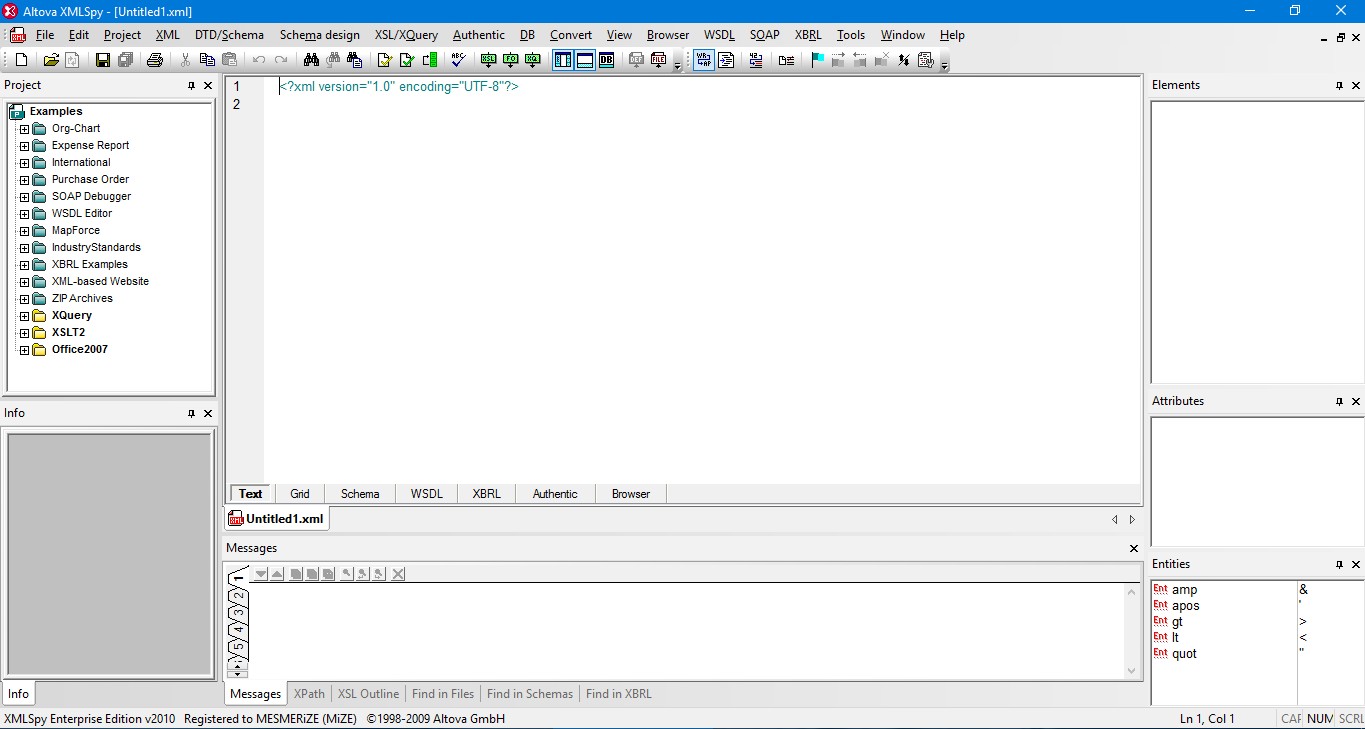Click the previous message arrow in Messages toolbar
Viewport: 1365px width, 729px height.
tap(277, 574)
